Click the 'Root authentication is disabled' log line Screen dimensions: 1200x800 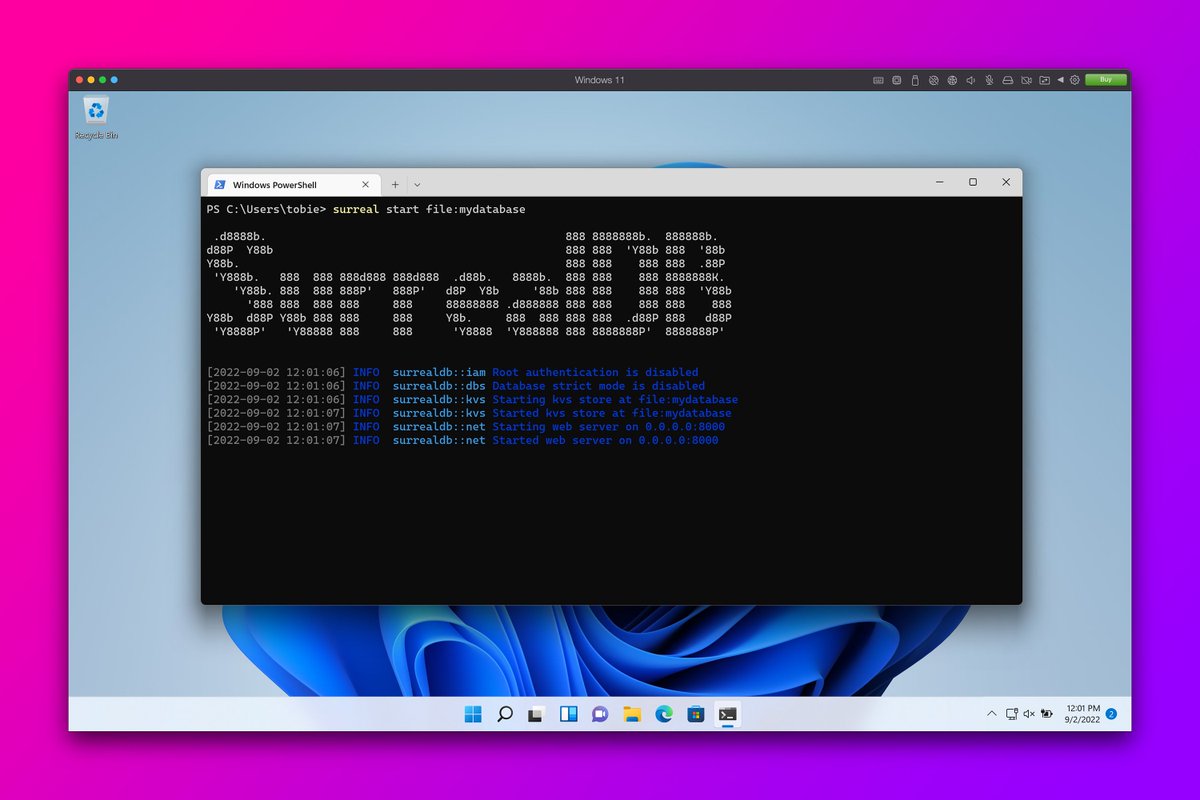pos(595,372)
